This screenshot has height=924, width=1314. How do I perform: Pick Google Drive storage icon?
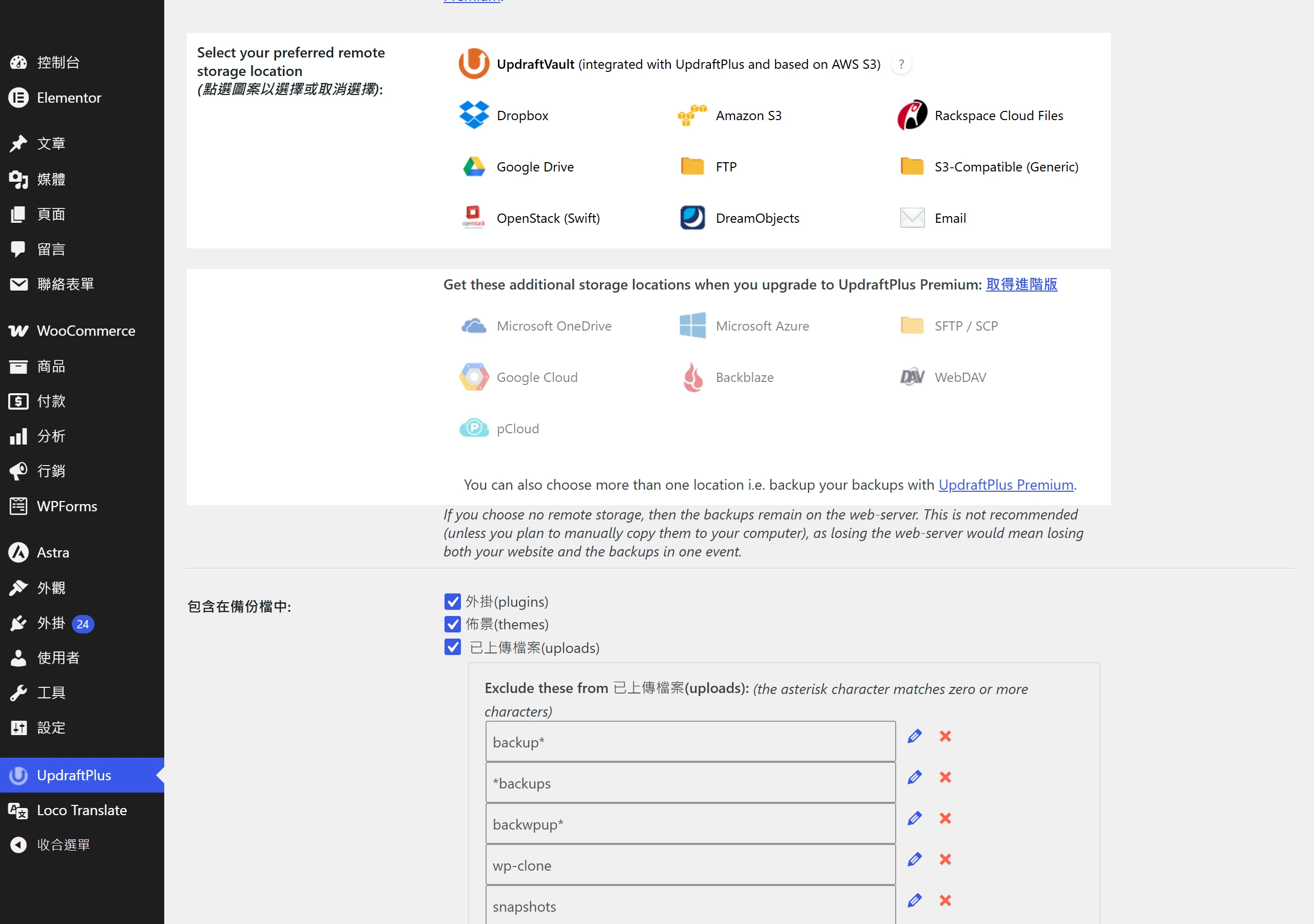coord(474,167)
